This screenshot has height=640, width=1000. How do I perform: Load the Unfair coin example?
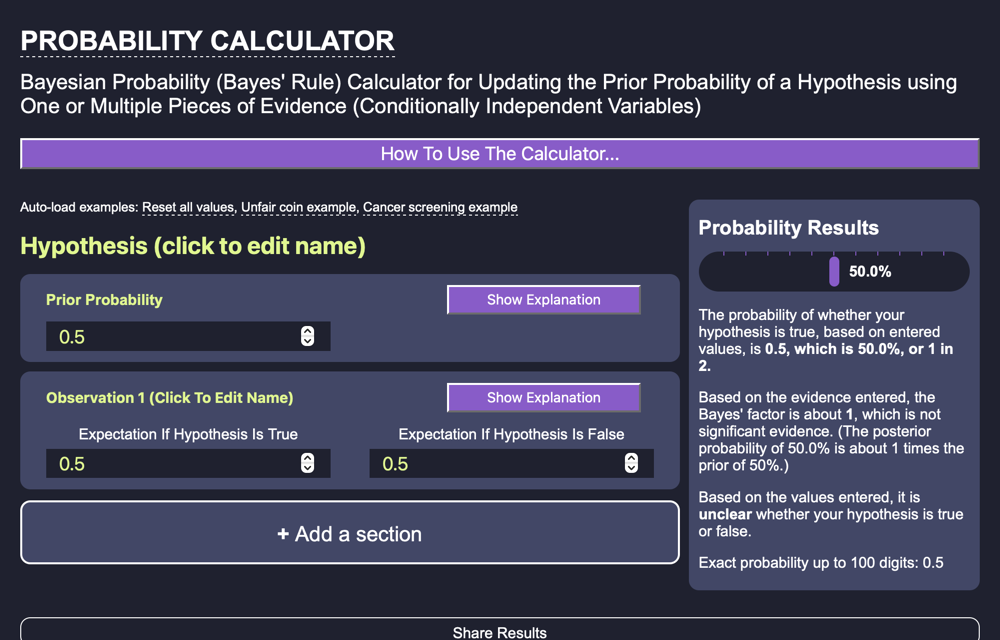(298, 208)
